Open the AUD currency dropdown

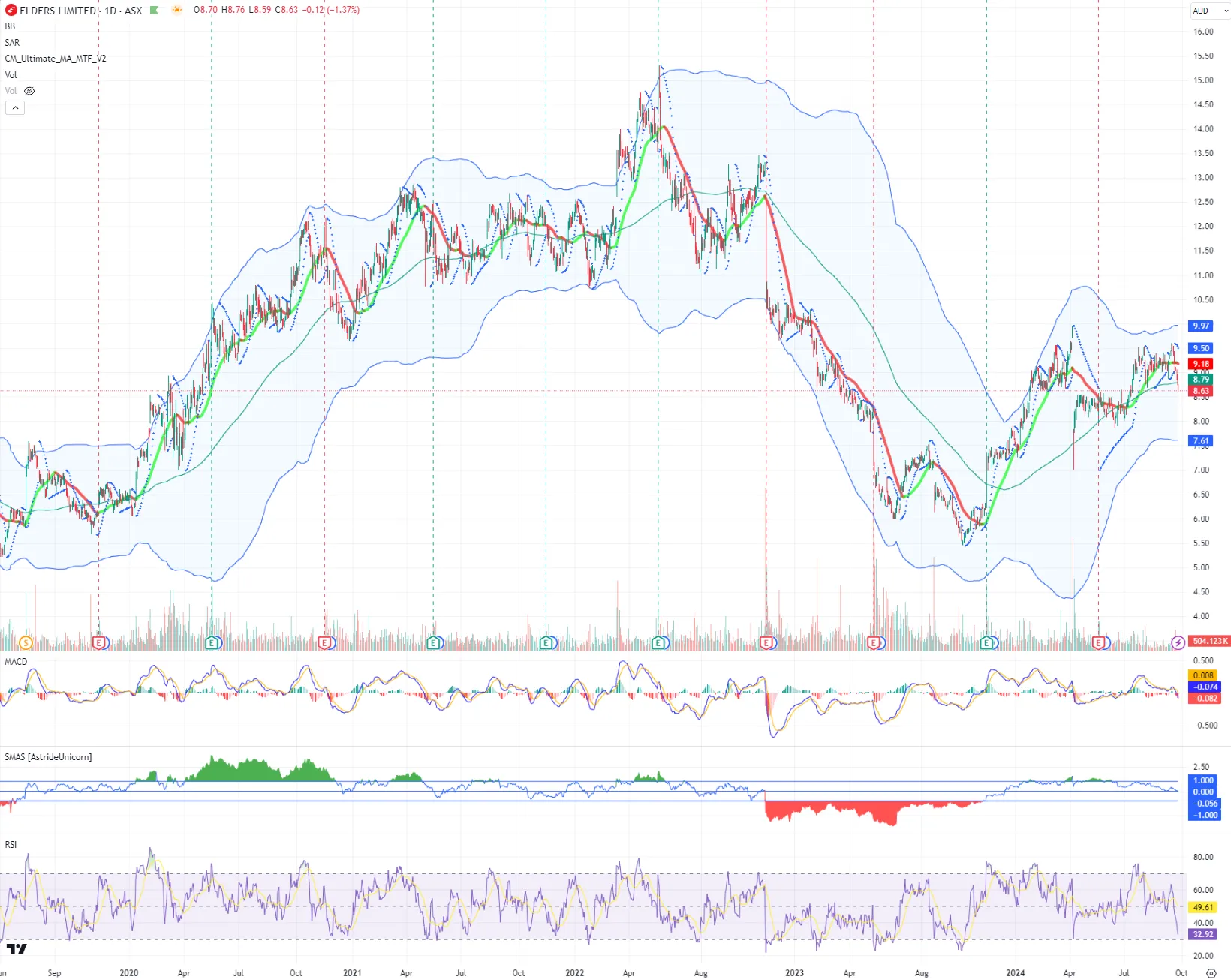click(1210, 11)
